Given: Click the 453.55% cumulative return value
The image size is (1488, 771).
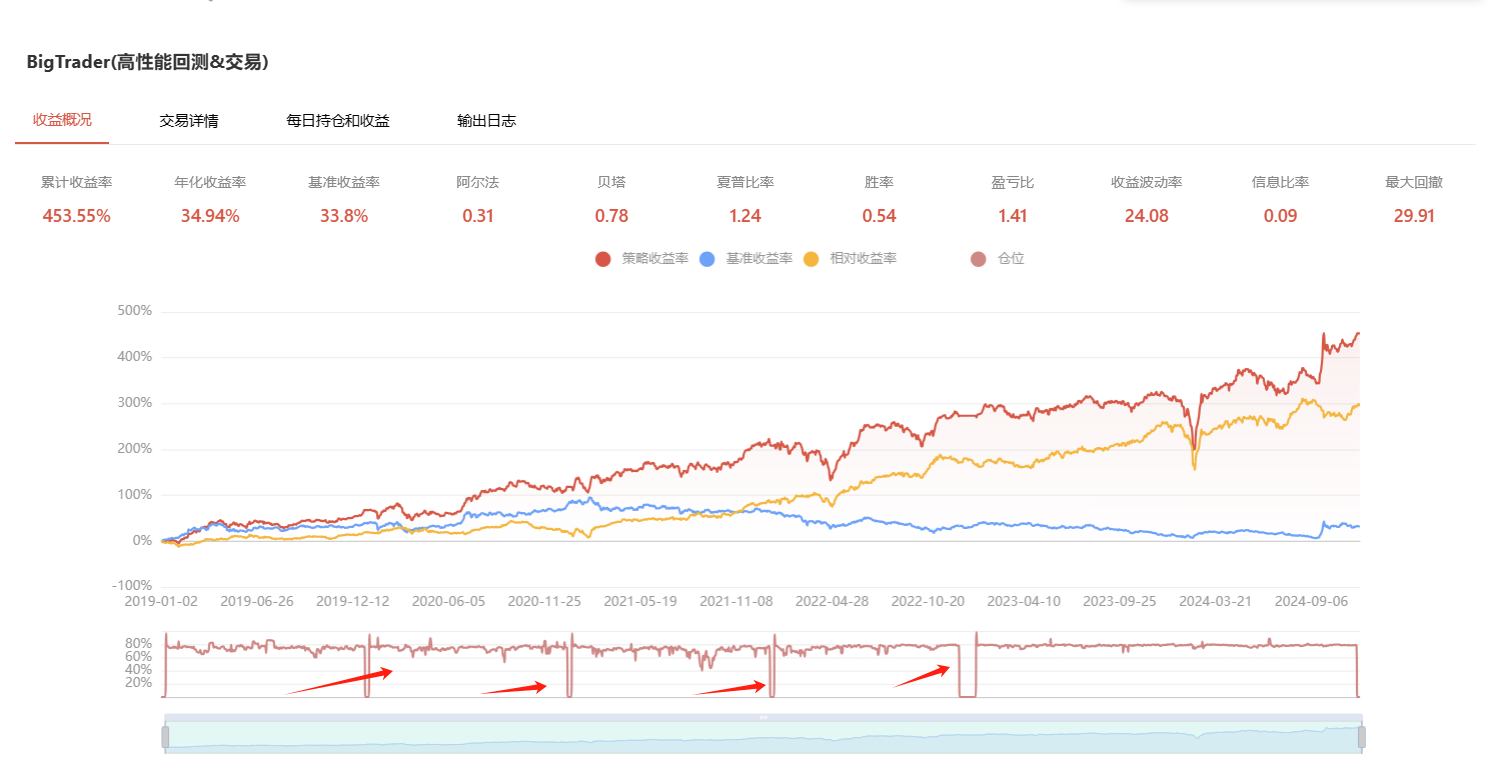Looking at the screenshot, I should (76, 216).
